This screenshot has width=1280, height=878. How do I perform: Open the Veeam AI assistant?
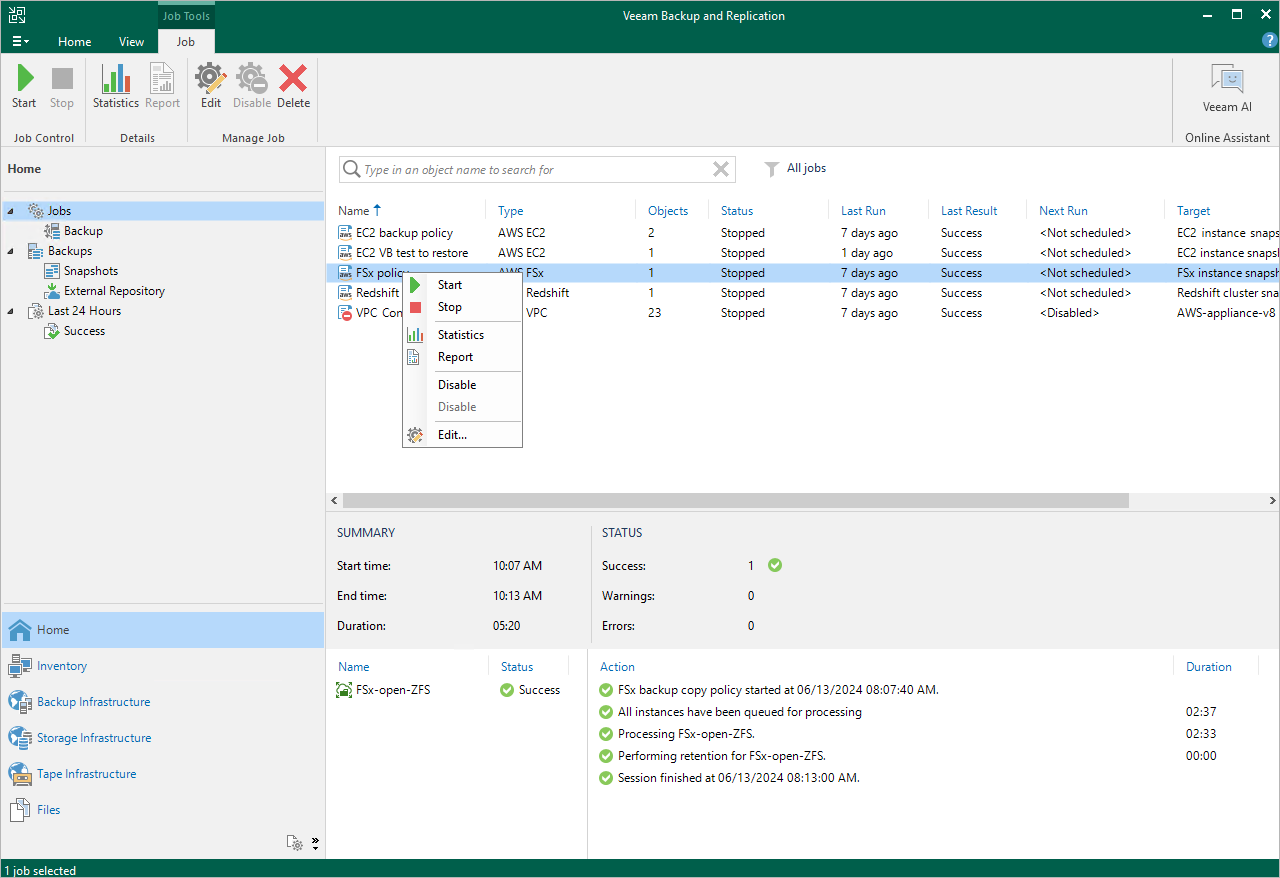point(1227,89)
